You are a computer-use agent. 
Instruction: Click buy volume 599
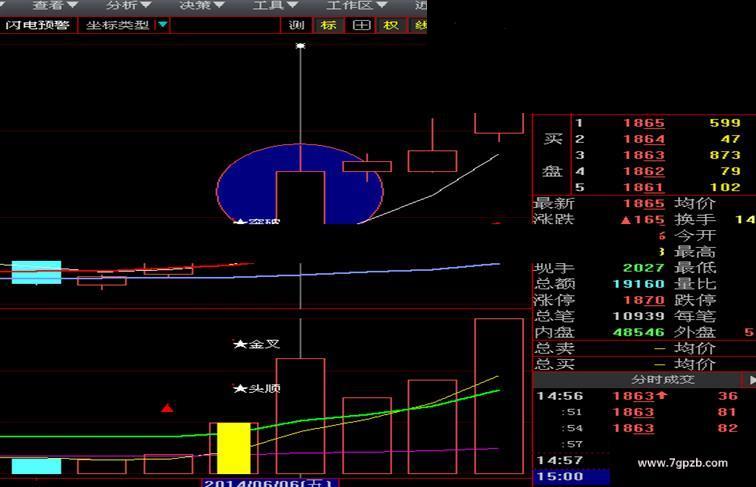725,123
